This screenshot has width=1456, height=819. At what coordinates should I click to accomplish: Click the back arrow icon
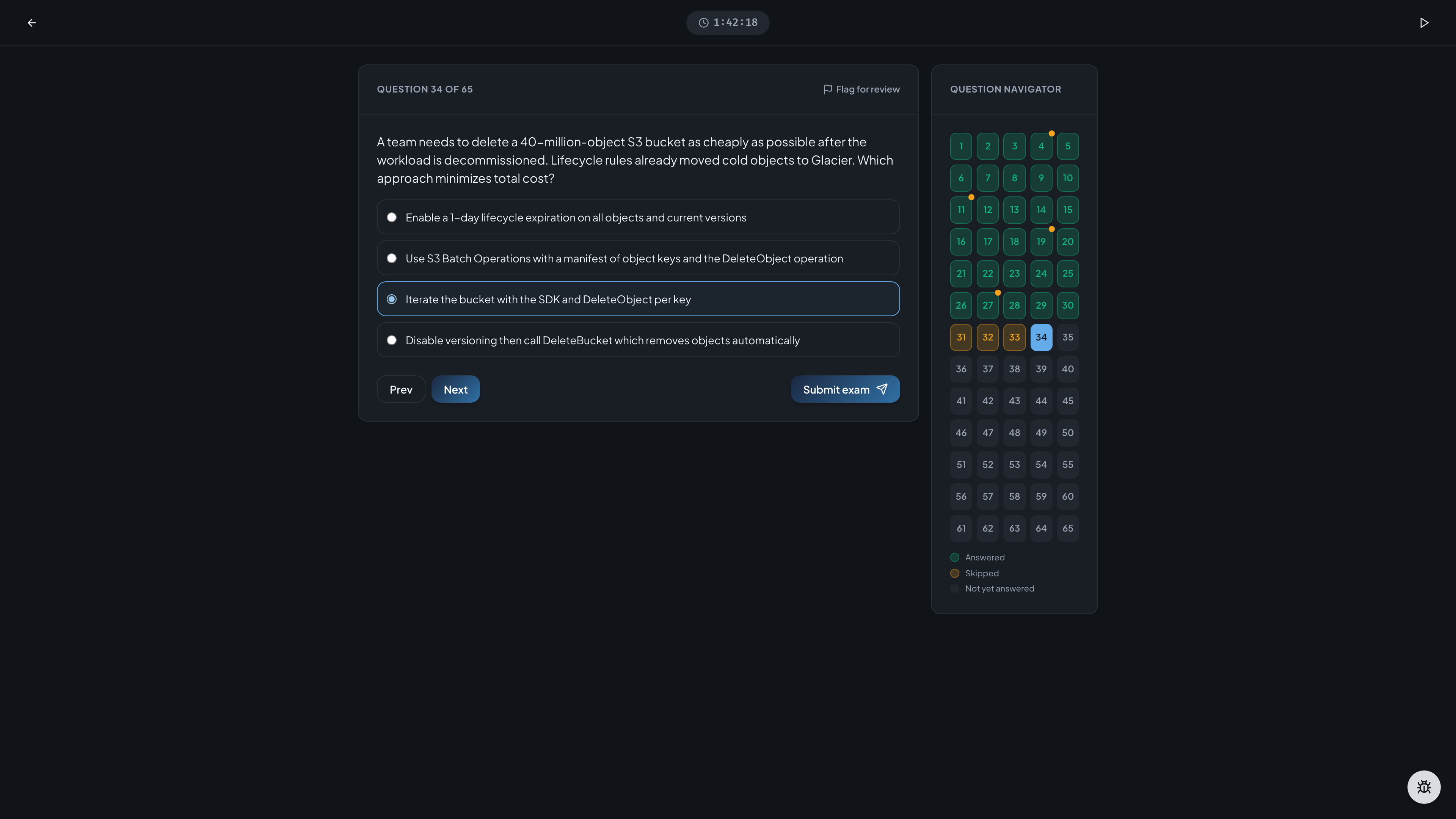[31, 23]
